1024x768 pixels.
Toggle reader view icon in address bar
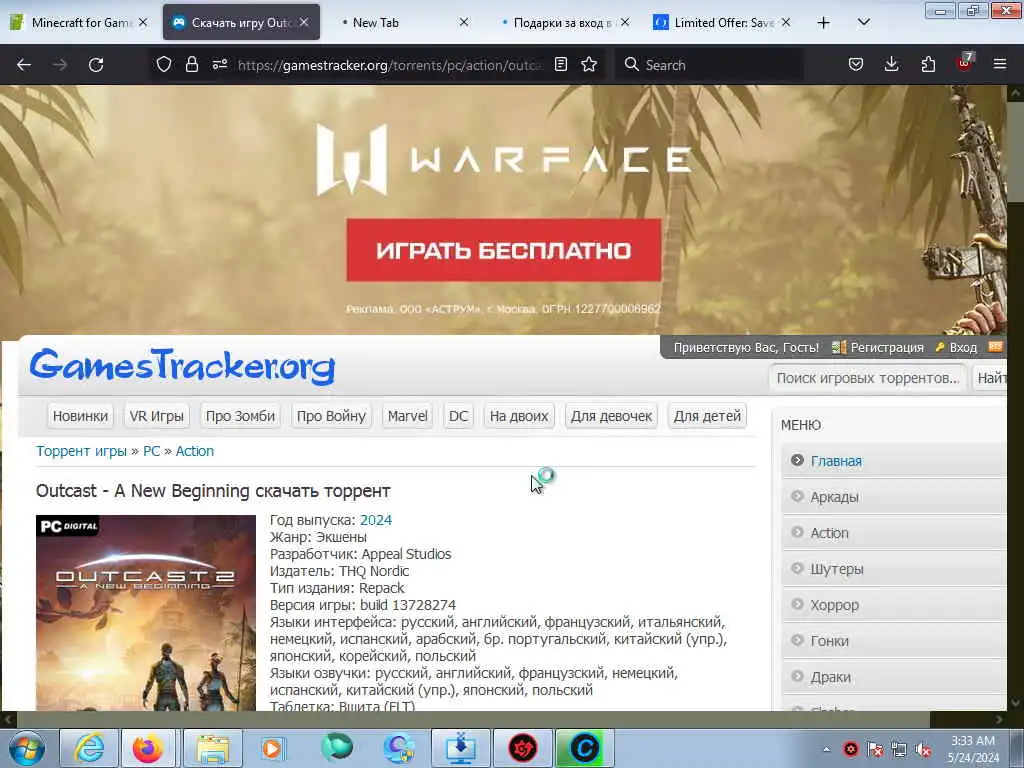(560, 64)
